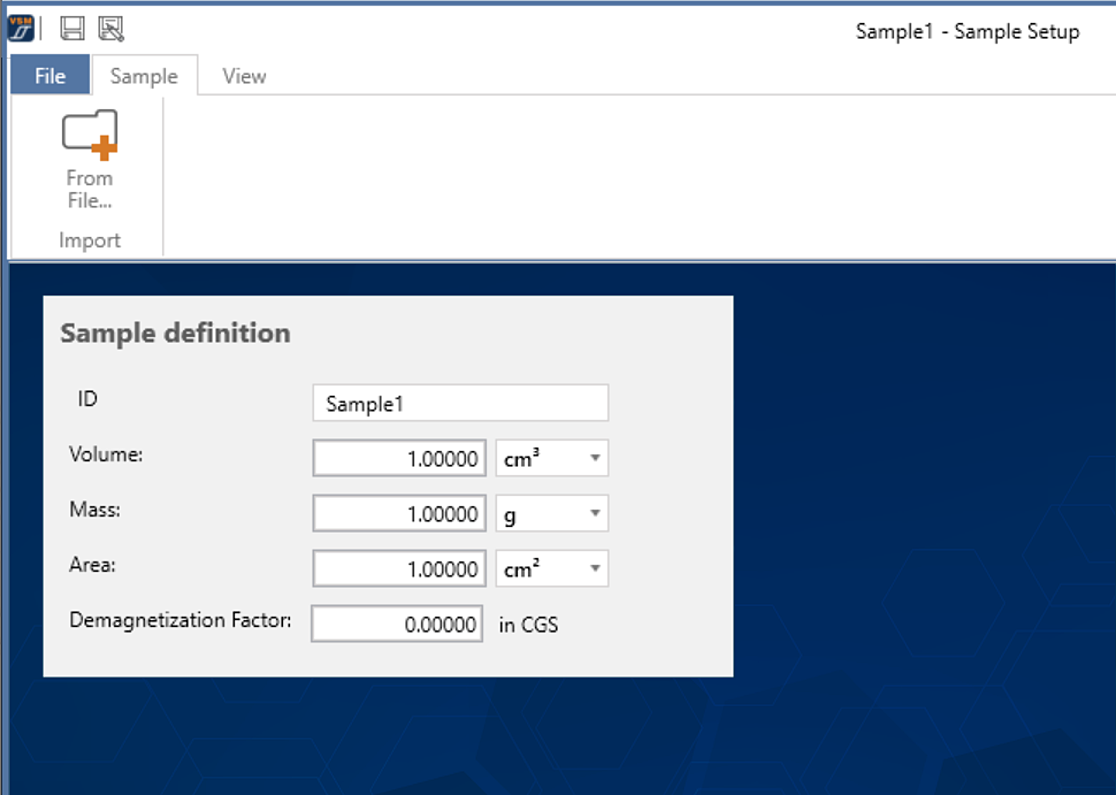The image size is (1116, 795).
Task: Click the Mass: label
Action: (95, 510)
